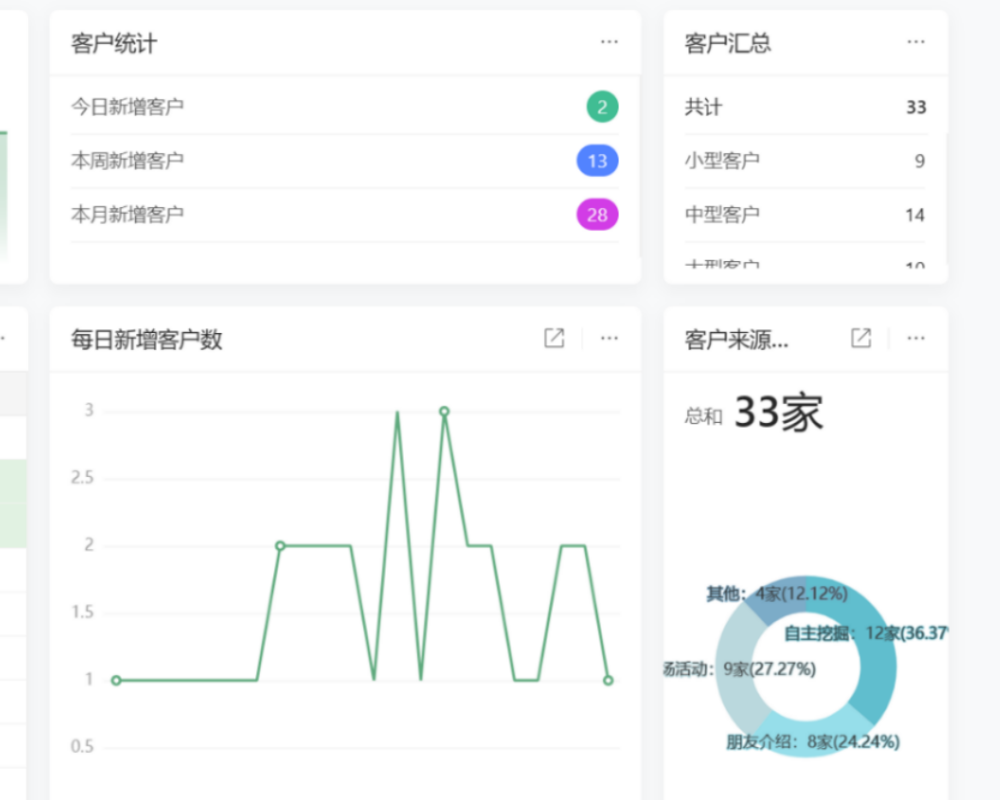Open the 客户汇总 options menu

[x=916, y=42]
